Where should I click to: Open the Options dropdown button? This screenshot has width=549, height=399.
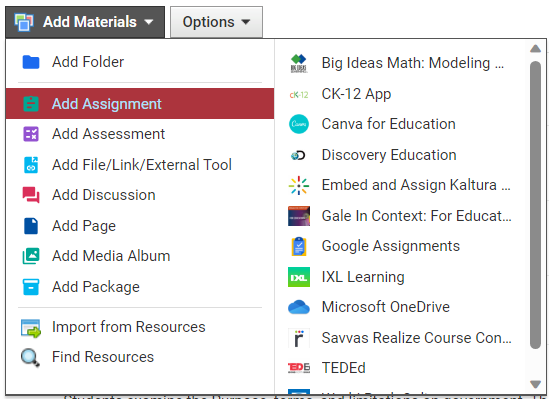(216, 22)
